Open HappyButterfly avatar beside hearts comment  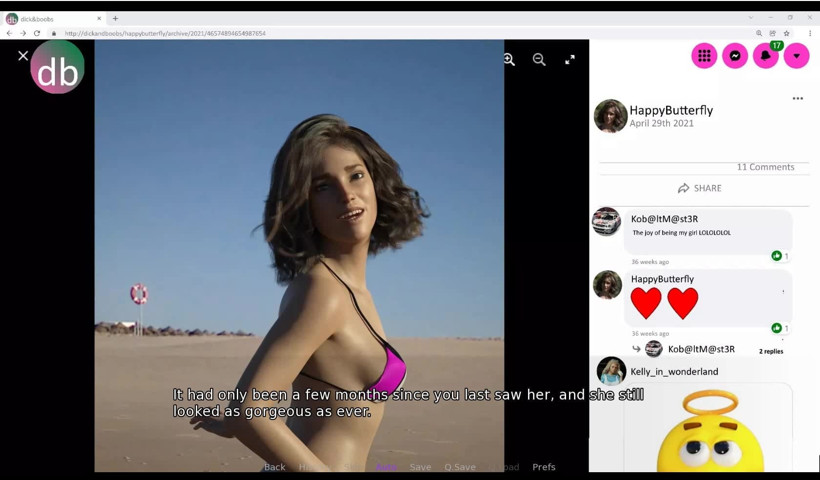pos(608,285)
